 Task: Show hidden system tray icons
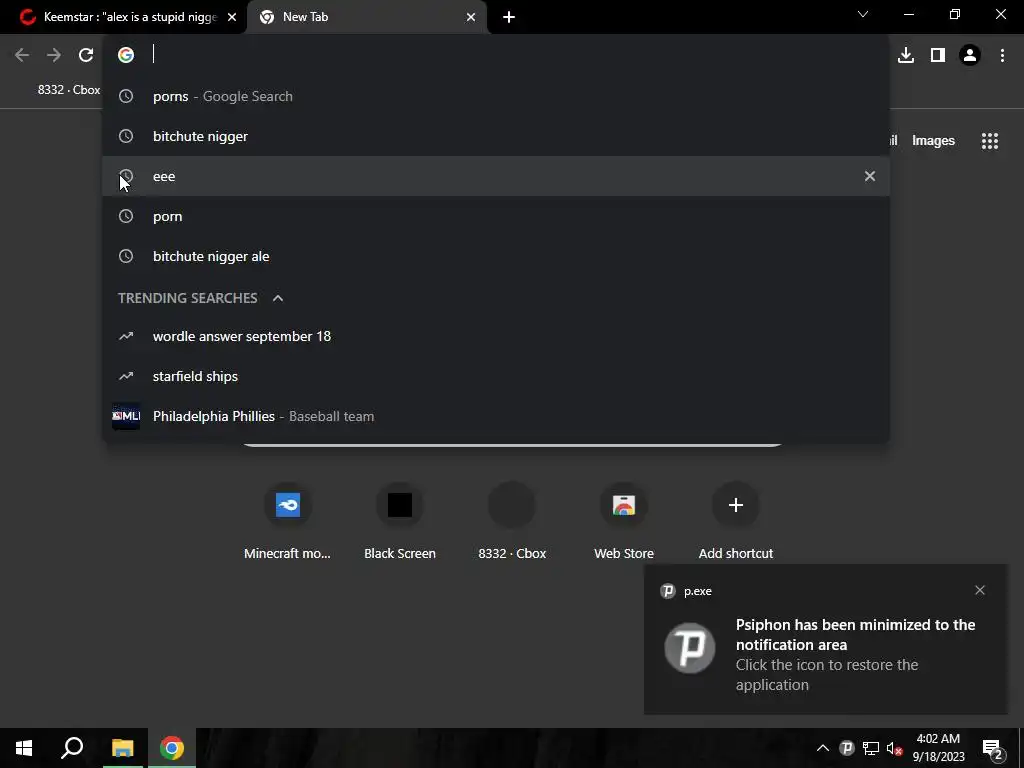(823, 748)
